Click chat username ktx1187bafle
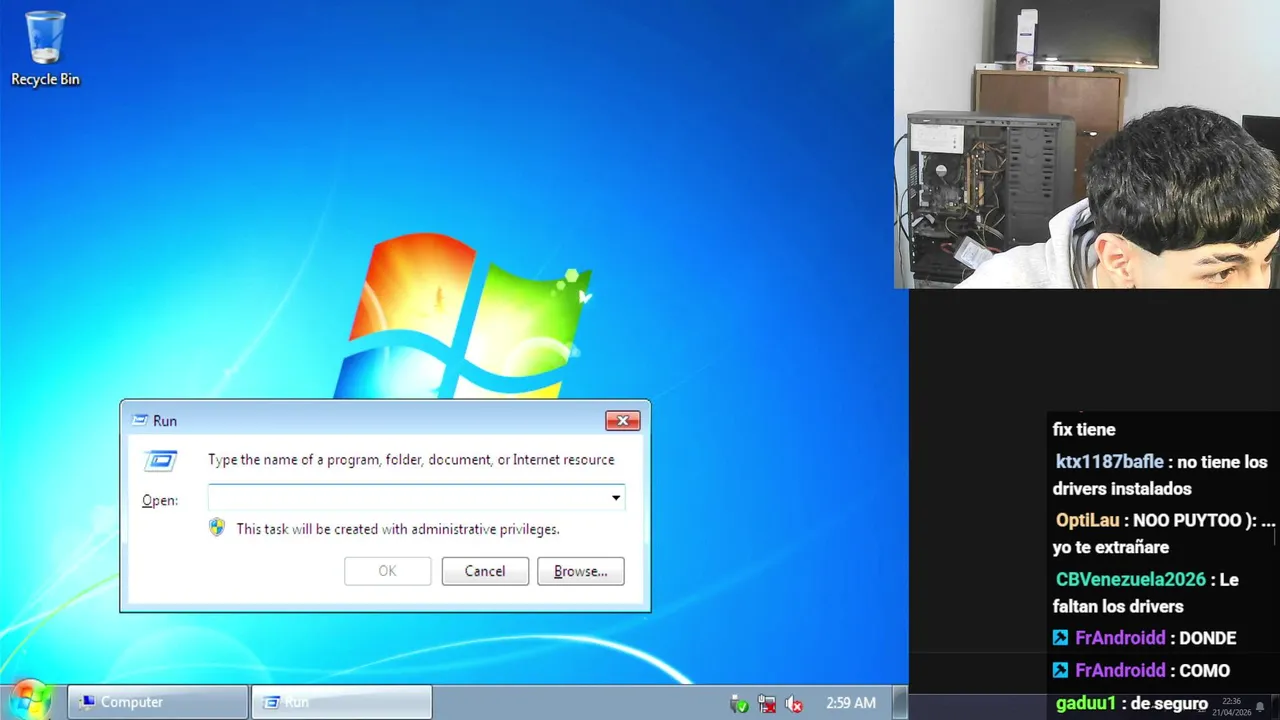Screen dimensions: 1280x720 tap(1110, 462)
